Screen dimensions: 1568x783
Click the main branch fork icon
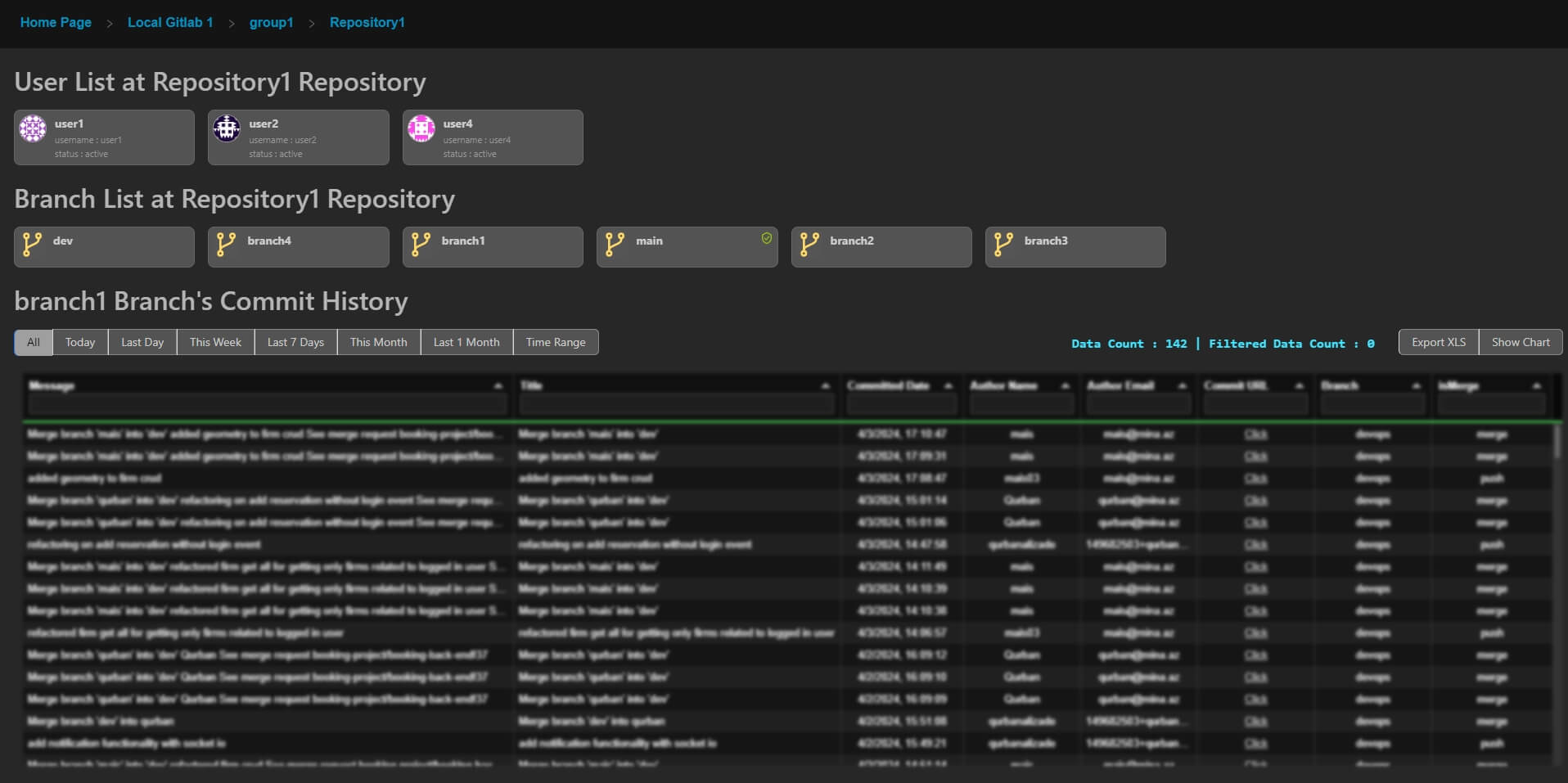click(x=615, y=245)
